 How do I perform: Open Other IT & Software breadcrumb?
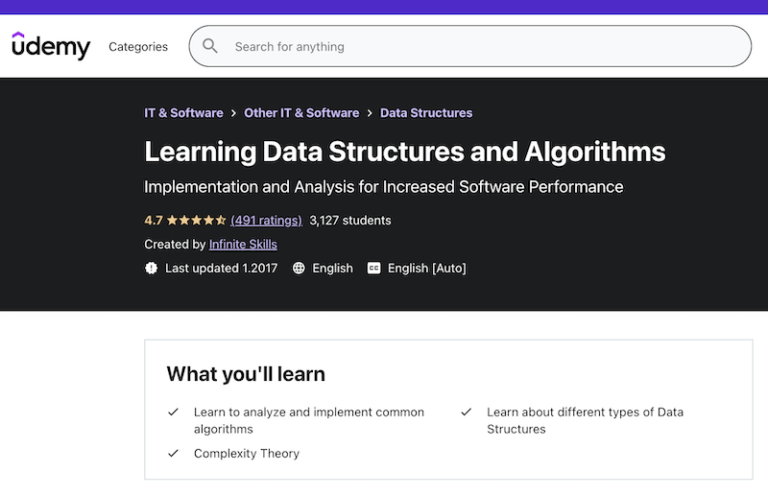coord(302,113)
